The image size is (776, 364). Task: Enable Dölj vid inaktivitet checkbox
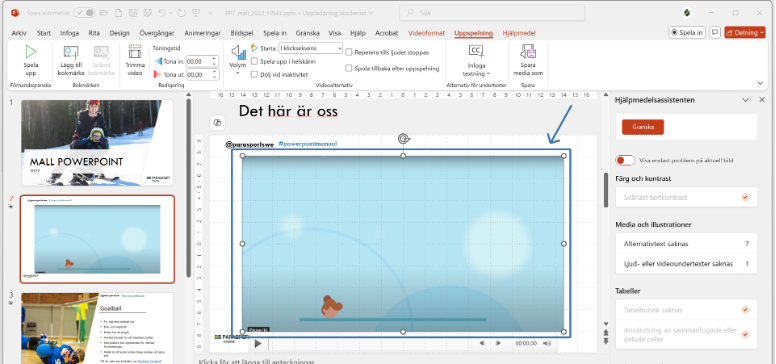254,75
